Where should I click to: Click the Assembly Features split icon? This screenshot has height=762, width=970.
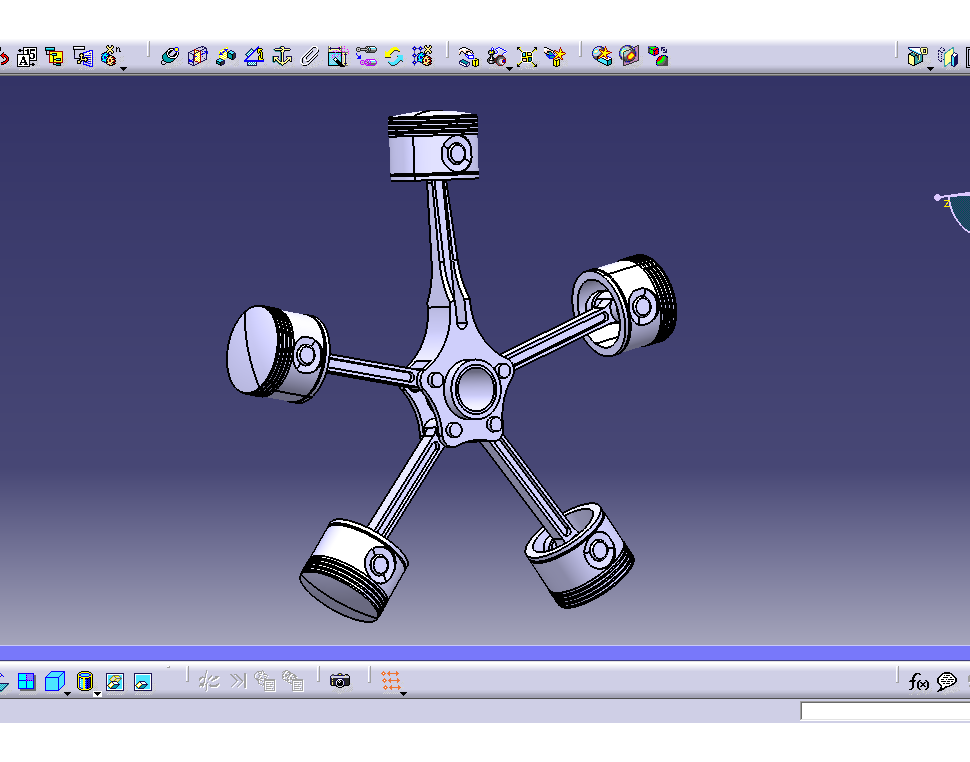click(x=917, y=57)
